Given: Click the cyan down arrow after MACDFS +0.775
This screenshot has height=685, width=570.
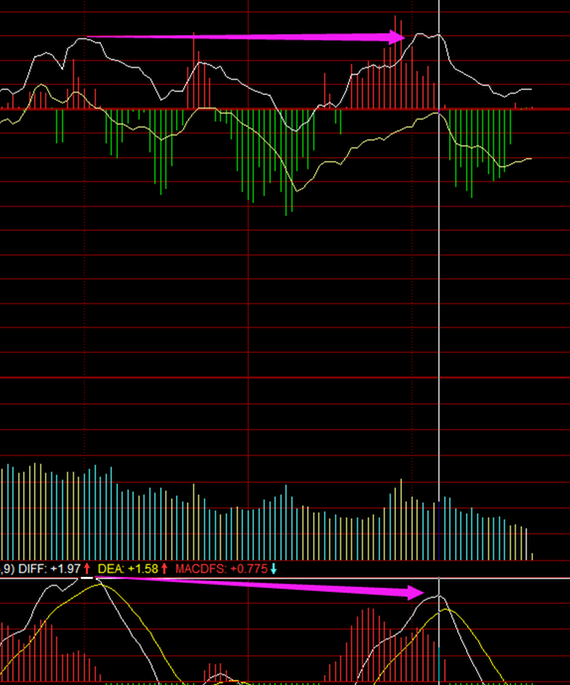Looking at the screenshot, I should click(273, 568).
